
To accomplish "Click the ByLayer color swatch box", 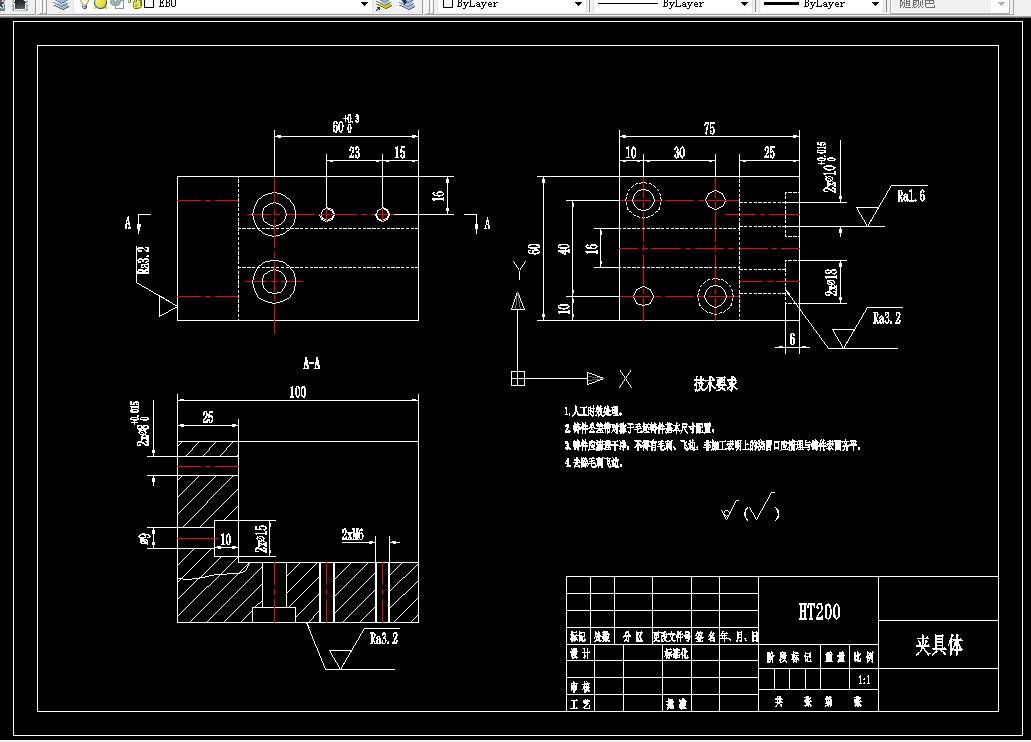I will tap(448, 3).
